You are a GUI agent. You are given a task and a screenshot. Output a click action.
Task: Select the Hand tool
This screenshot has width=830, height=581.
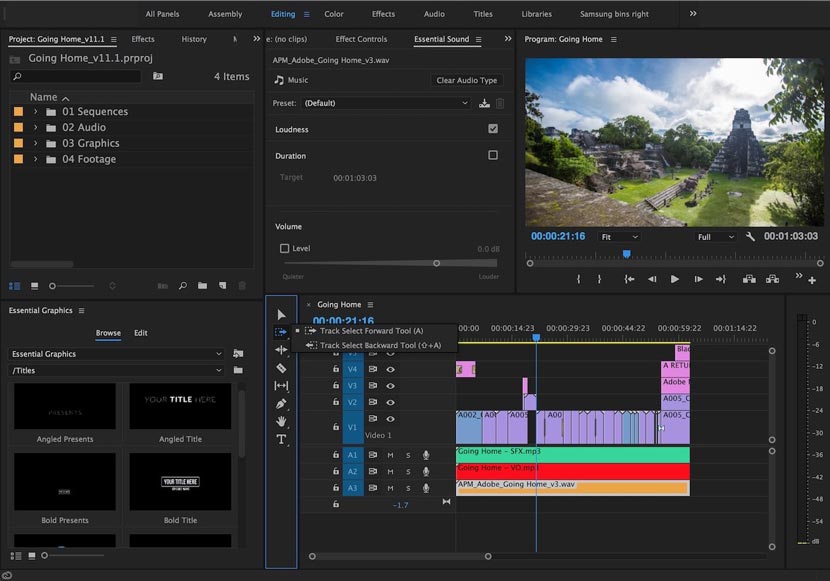[281, 422]
